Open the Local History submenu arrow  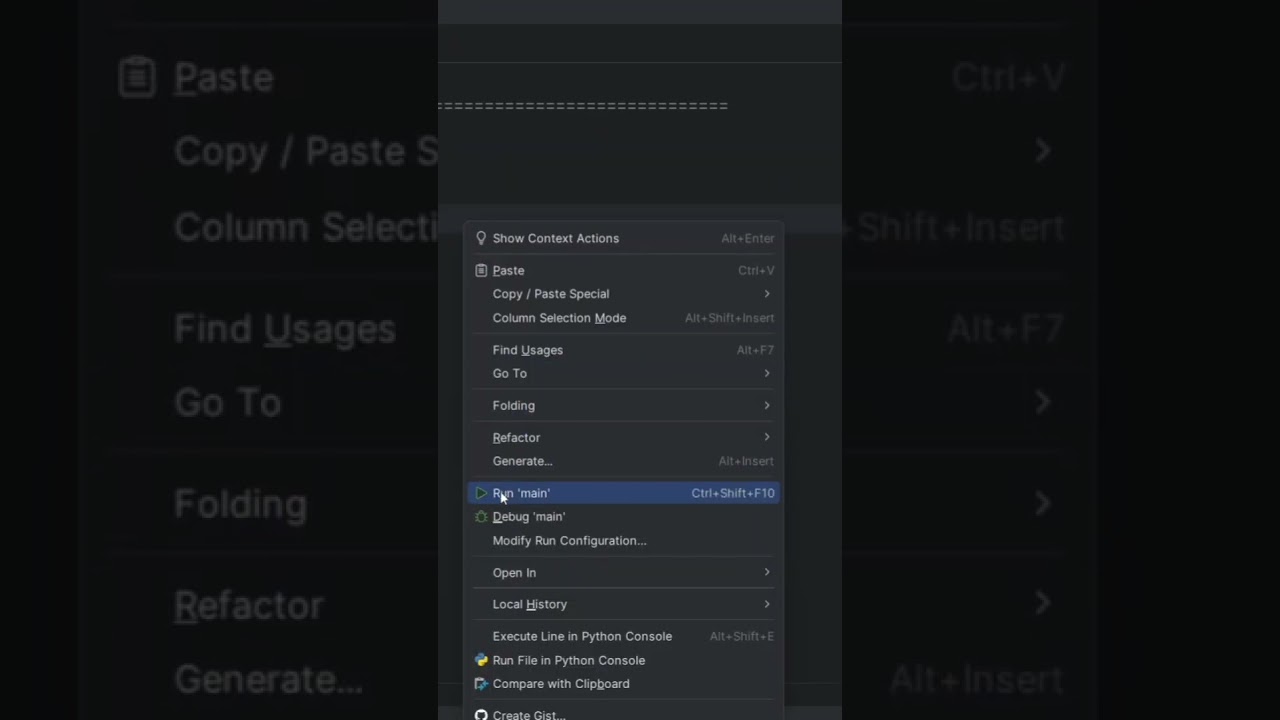(767, 604)
